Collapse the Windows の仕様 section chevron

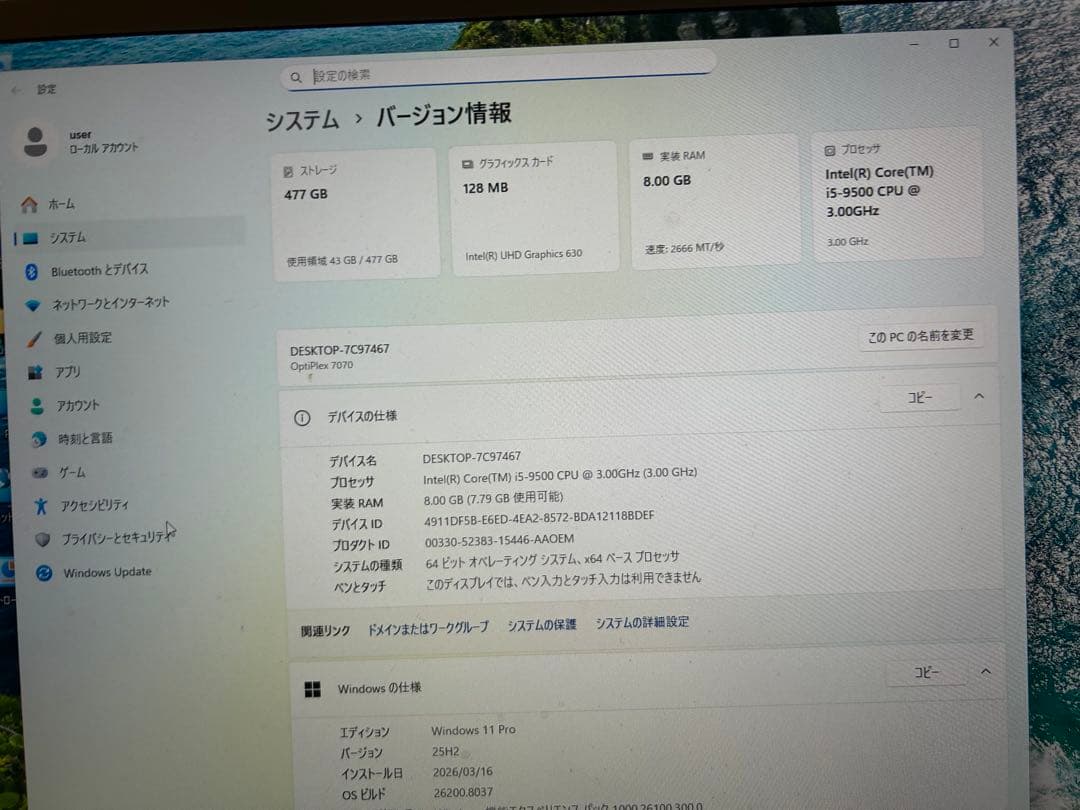click(986, 671)
